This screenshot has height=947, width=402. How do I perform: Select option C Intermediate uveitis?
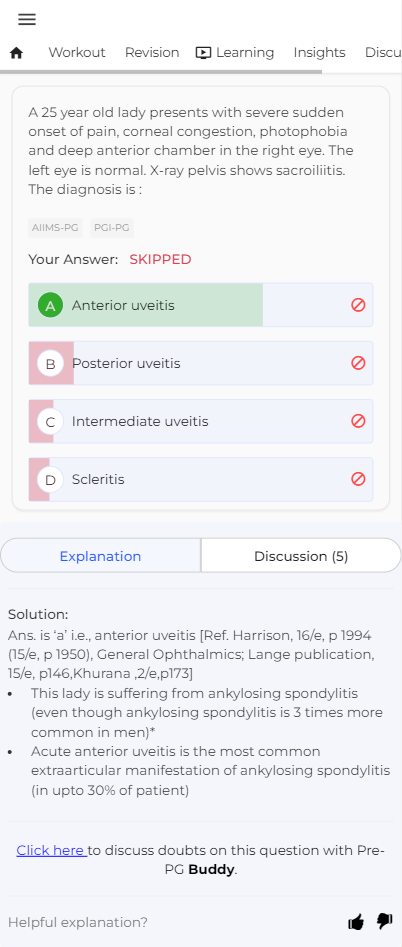(200, 421)
